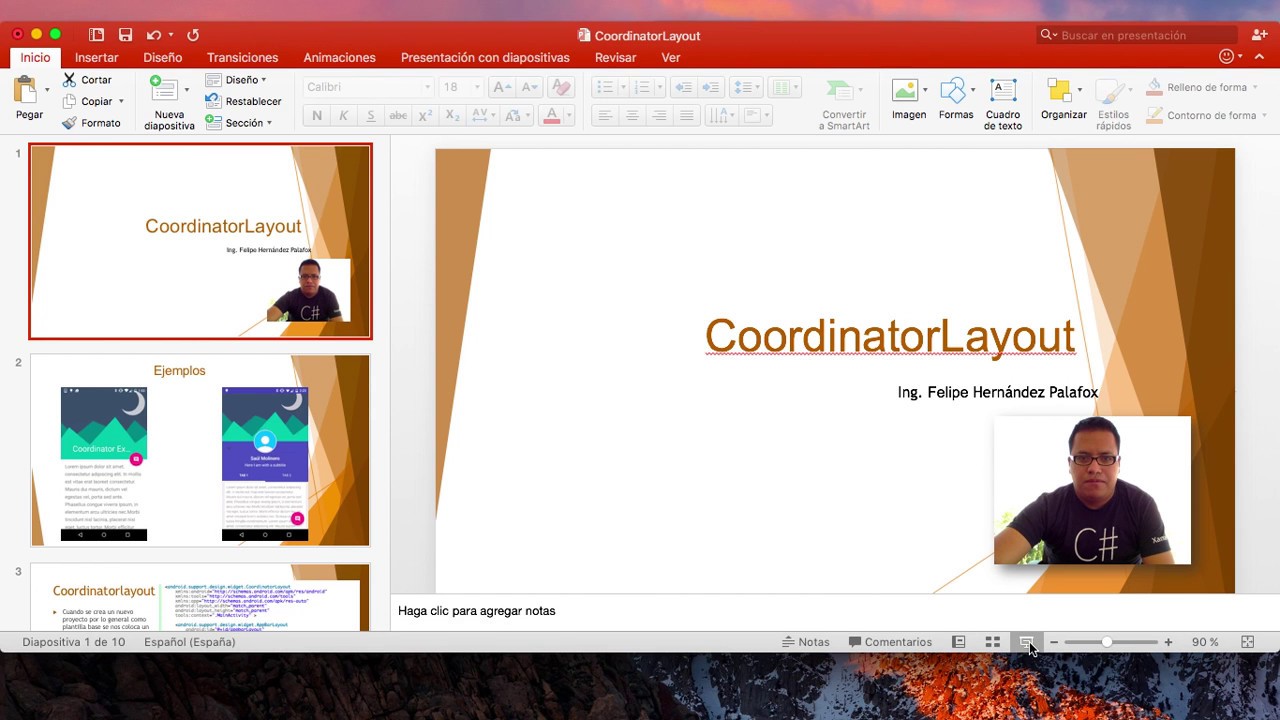Open the bullet list style dropdown arrow

click(x=623, y=87)
